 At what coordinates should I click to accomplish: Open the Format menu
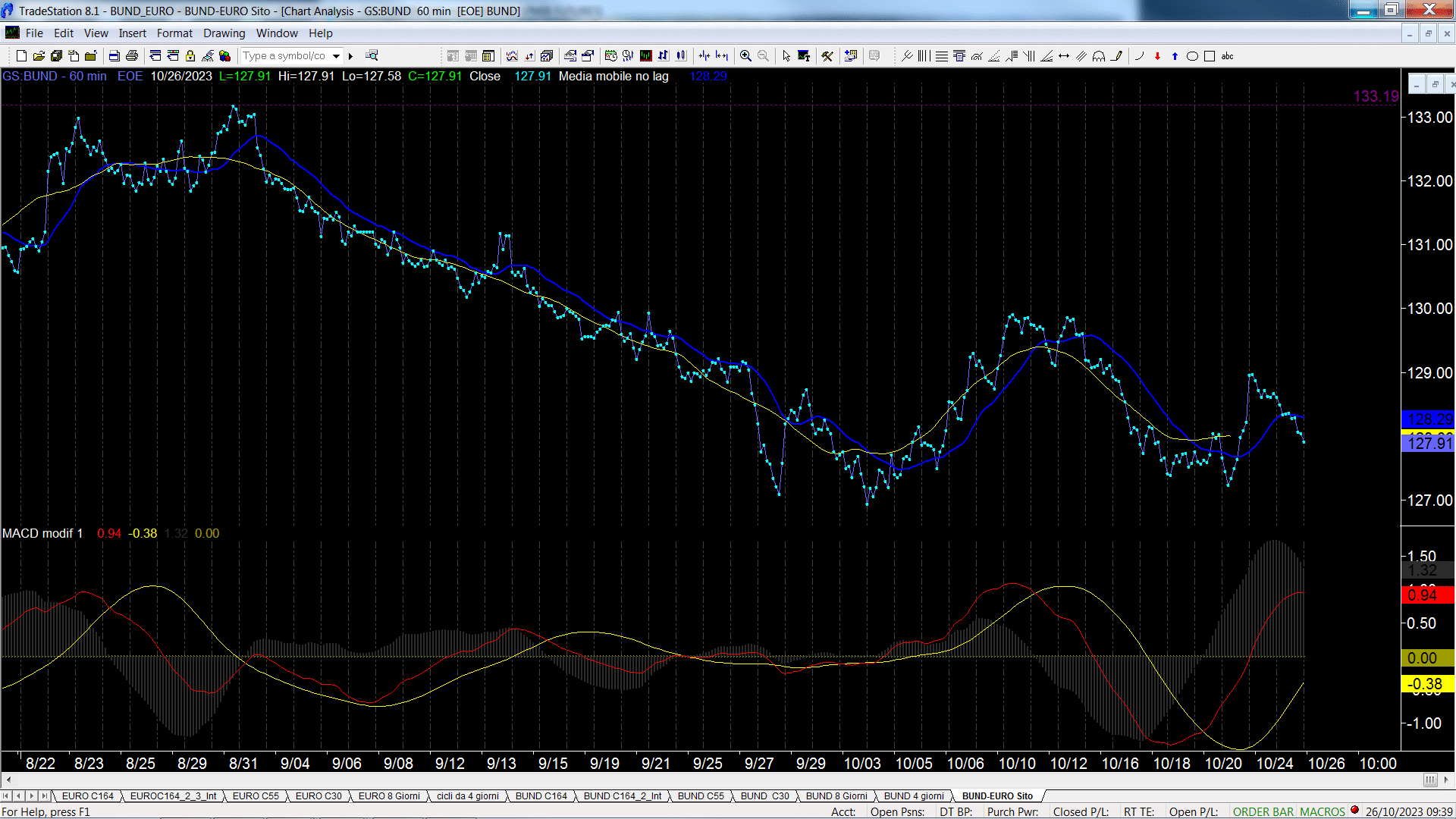[174, 33]
